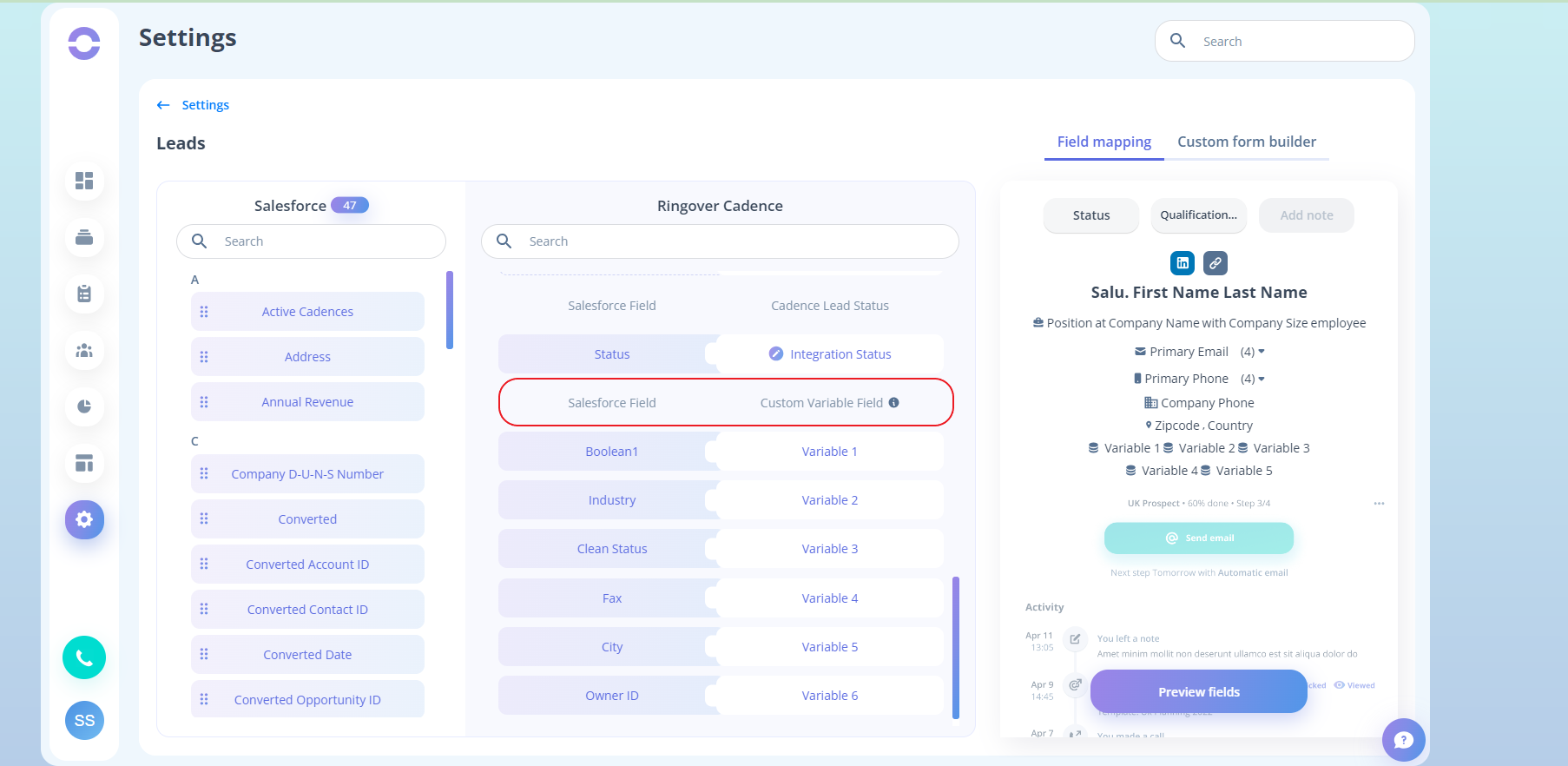Click the Variable 6 slot in mapping

tap(830, 696)
